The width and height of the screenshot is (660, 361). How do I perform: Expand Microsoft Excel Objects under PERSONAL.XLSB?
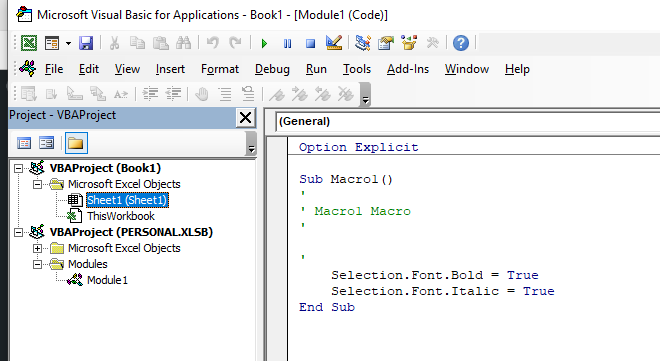pyautogui.click(x=37, y=248)
